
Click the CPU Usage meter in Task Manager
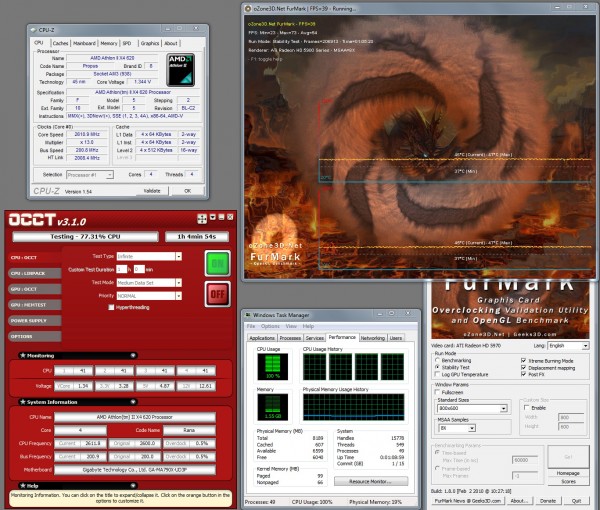(272, 367)
